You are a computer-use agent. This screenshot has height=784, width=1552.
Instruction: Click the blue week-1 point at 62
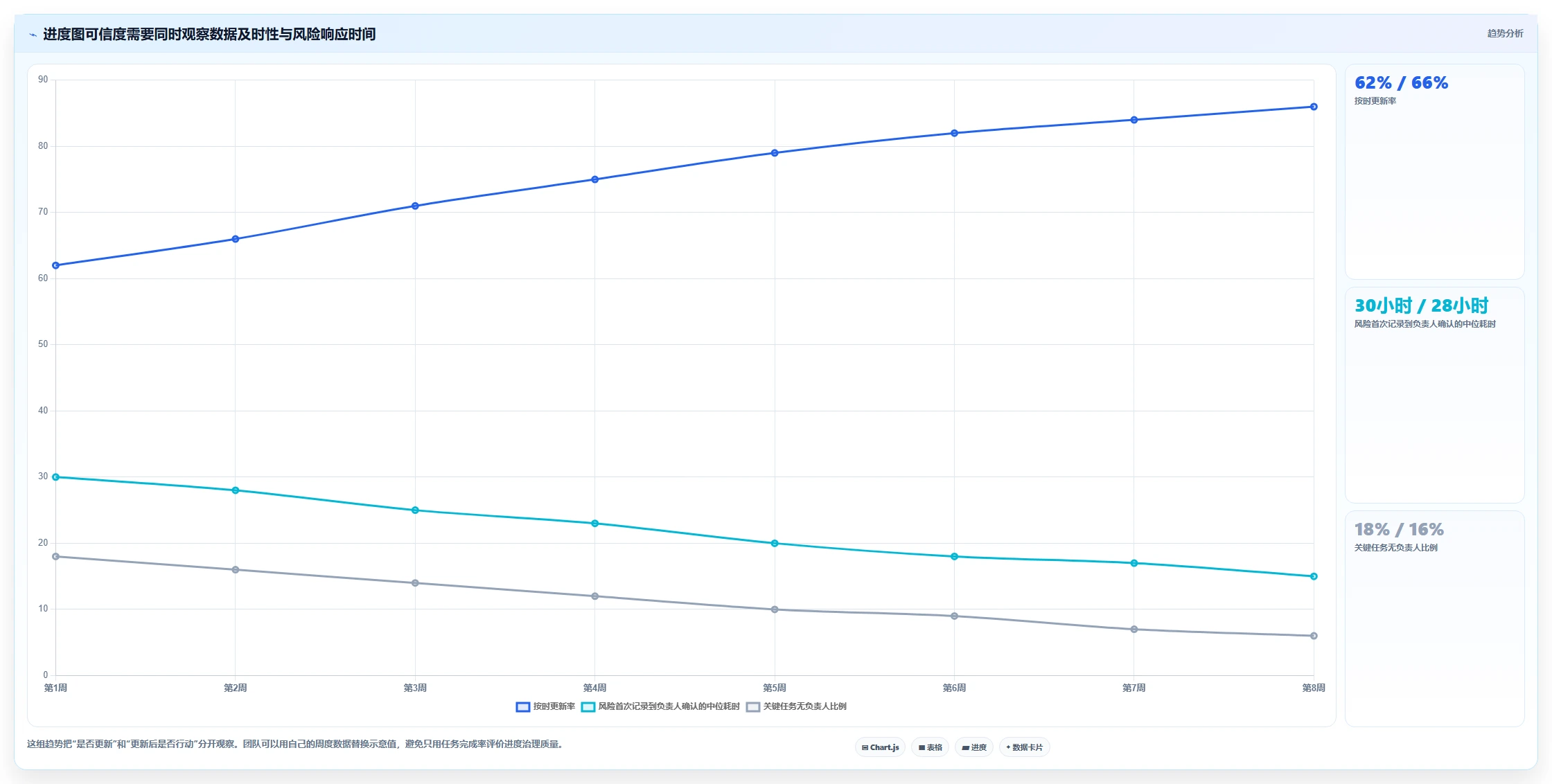(x=55, y=265)
